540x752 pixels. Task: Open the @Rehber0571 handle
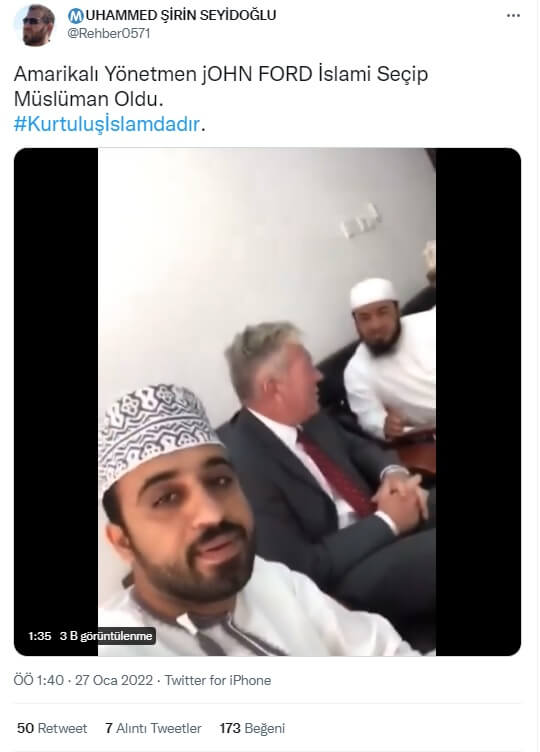tap(109, 34)
